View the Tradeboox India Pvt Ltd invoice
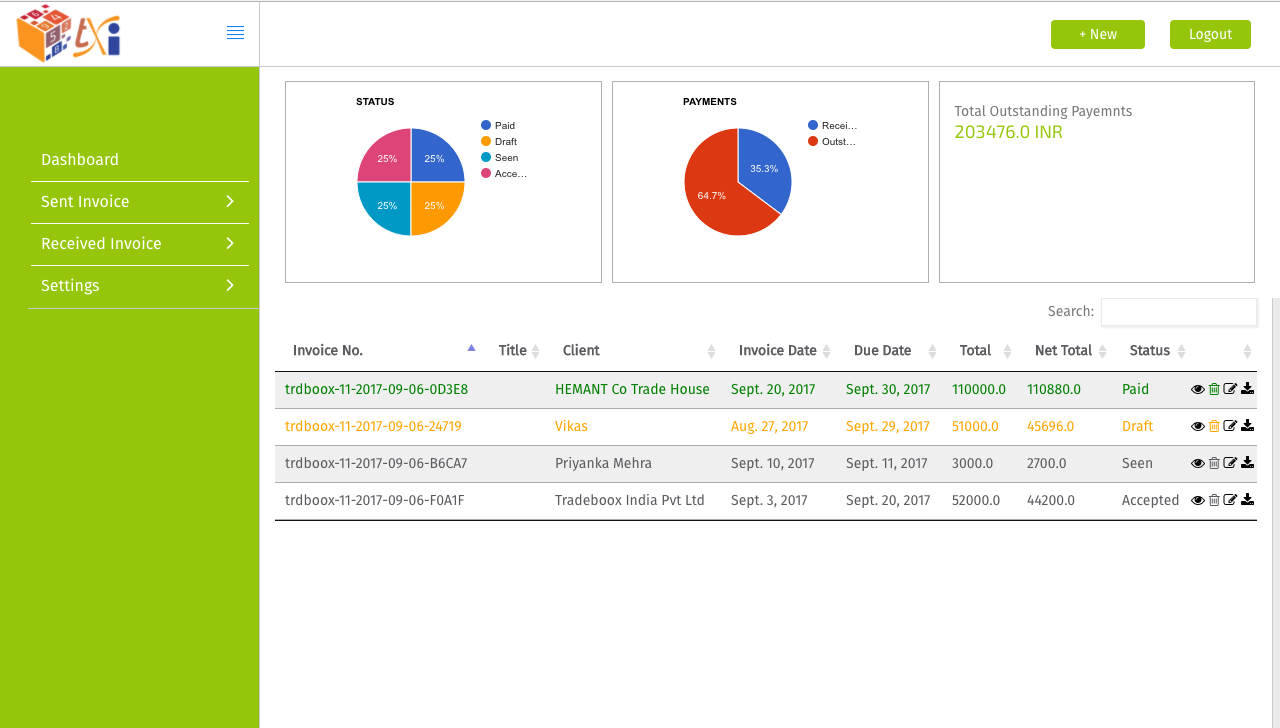 (x=1198, y=501)
